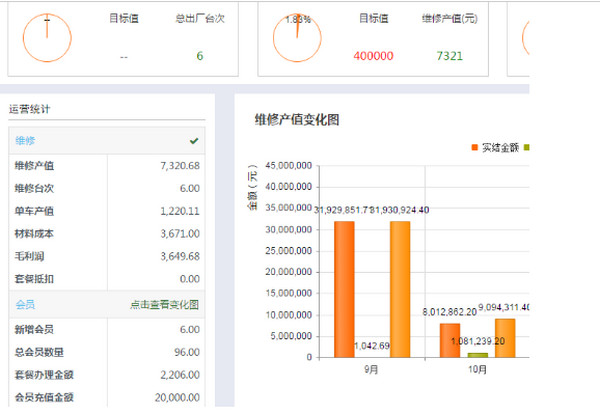Click the 9月 second lighter orange bar
600x414 pixels.
pos(400,289)
